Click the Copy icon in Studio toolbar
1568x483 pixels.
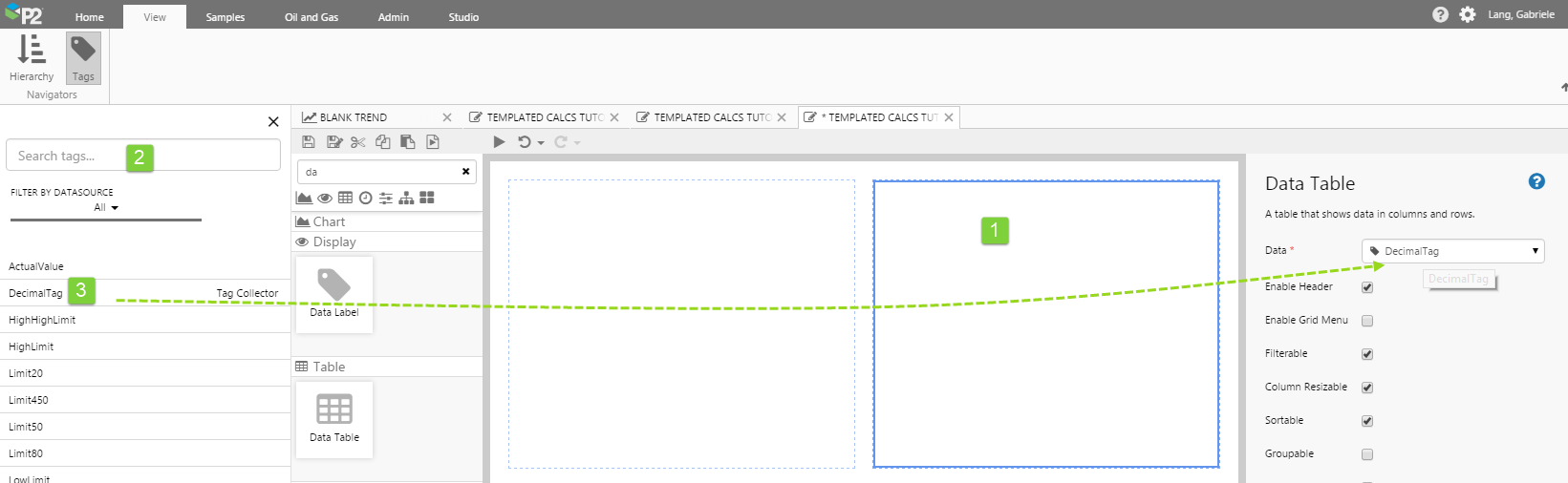383,142
